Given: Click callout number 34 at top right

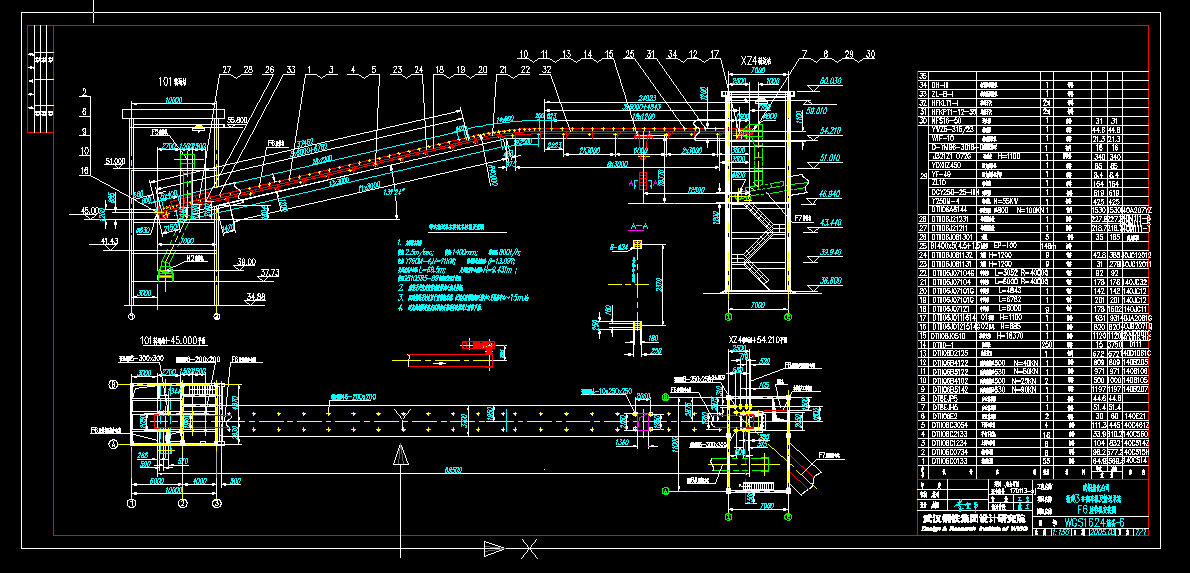Looking at the screenshot, I should [x=672, y=55].
